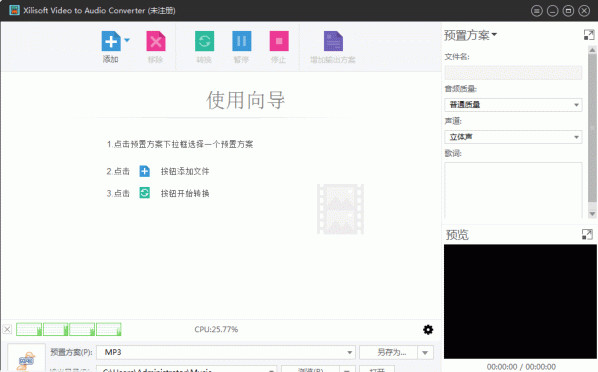Click the menu icon in the title bar

pyautogui.click(x=537, y=11)
